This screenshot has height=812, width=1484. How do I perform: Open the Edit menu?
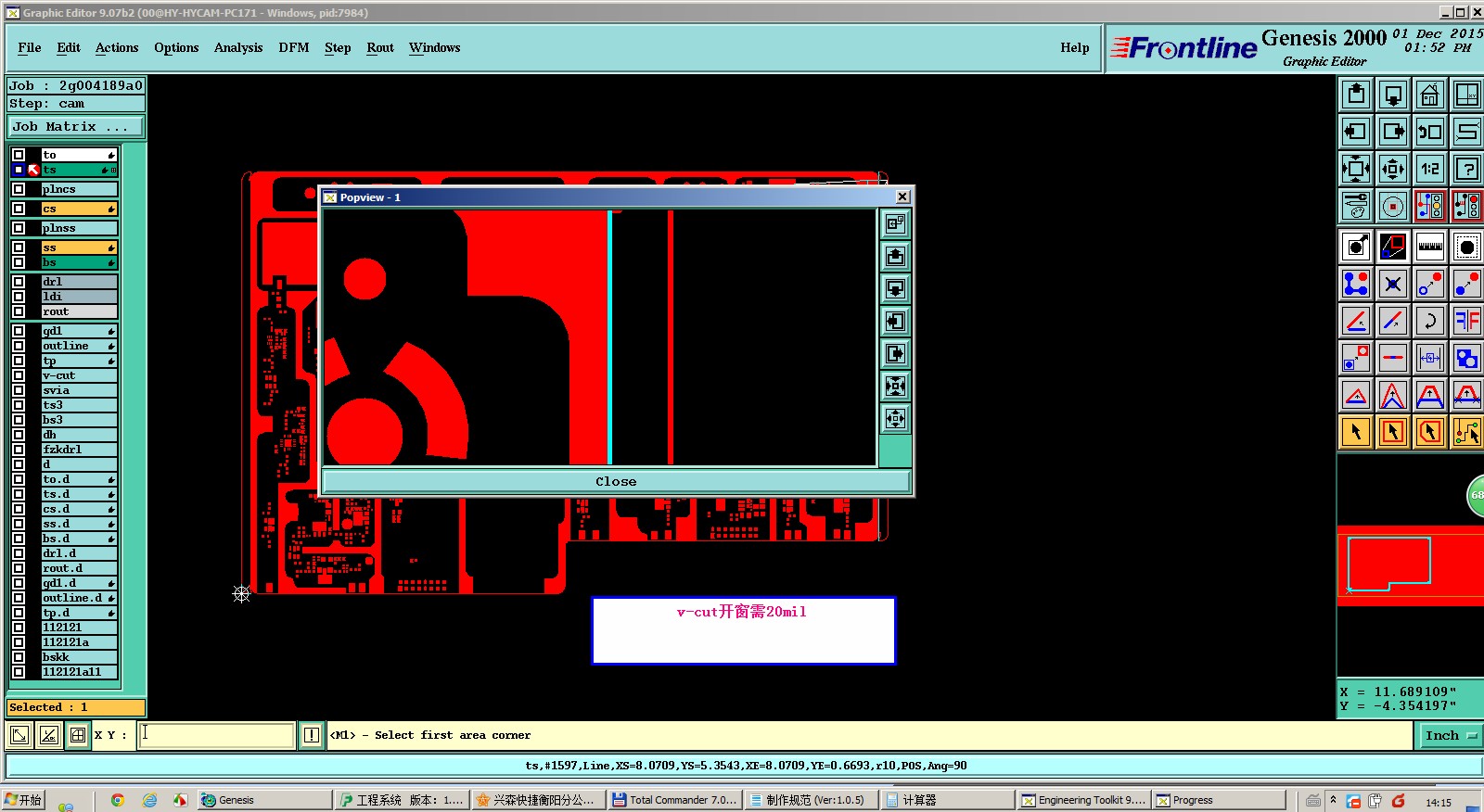69,48
